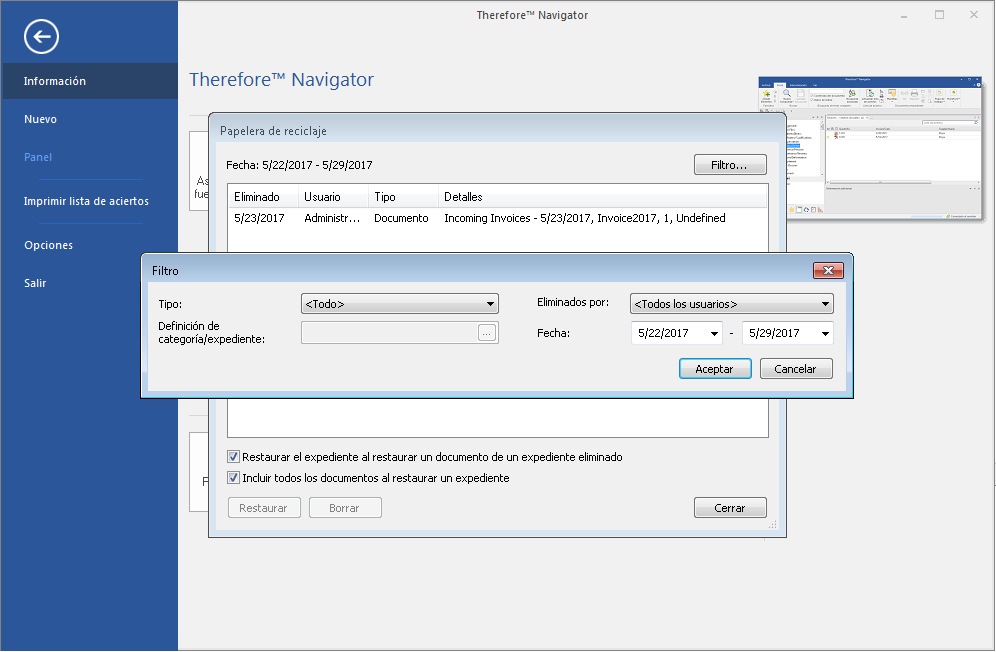Dismiss filter with Cancelar

pos(795,369)
